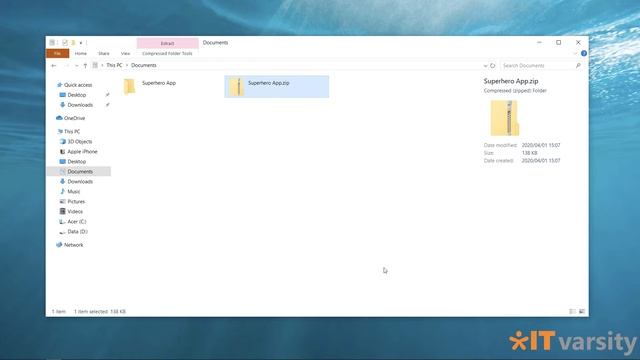Click the Superhero App.zip title in details pane
The height and width of the screenshot is (360, 640).
[511, 81]
